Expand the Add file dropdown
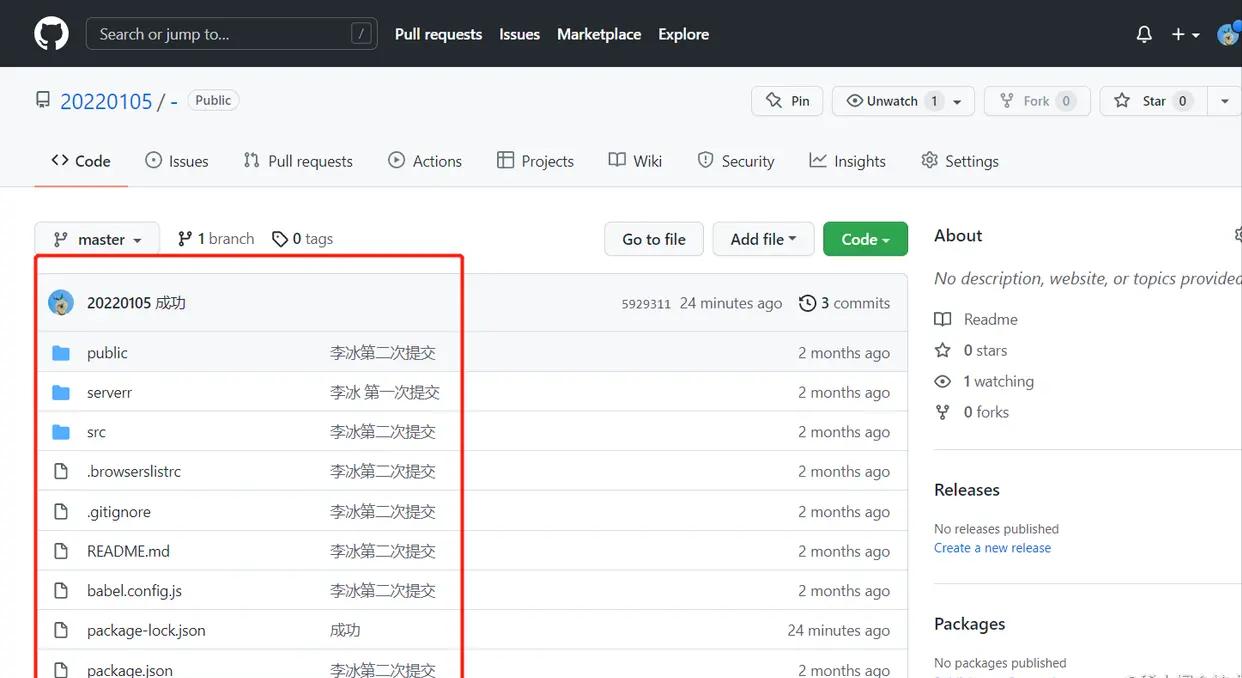Image resolution: width=1242 pixels, height=678 pixels. coord(763,238)
